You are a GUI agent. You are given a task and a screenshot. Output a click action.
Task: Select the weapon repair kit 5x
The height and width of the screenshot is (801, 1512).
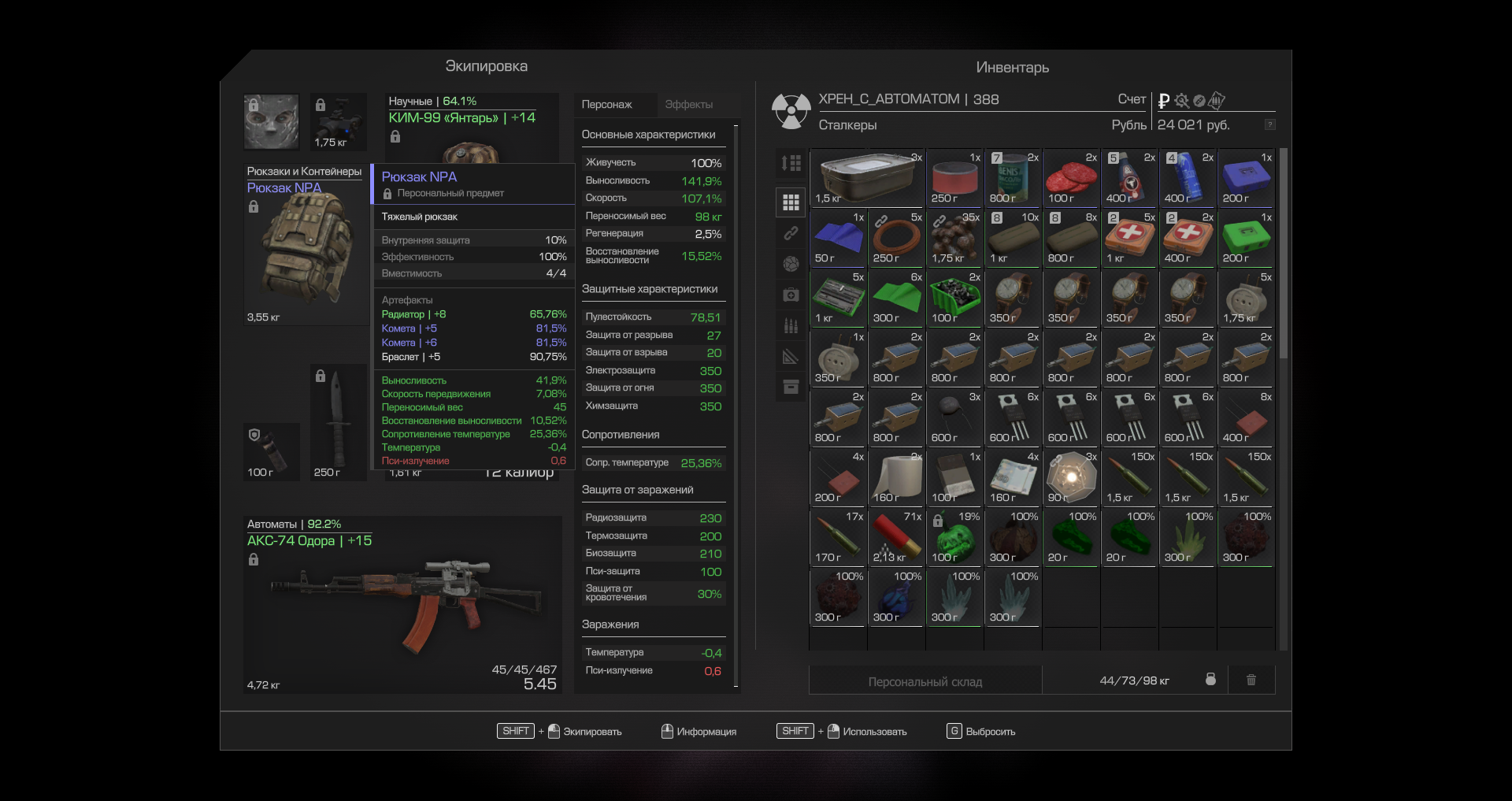(x=838, y=298)
